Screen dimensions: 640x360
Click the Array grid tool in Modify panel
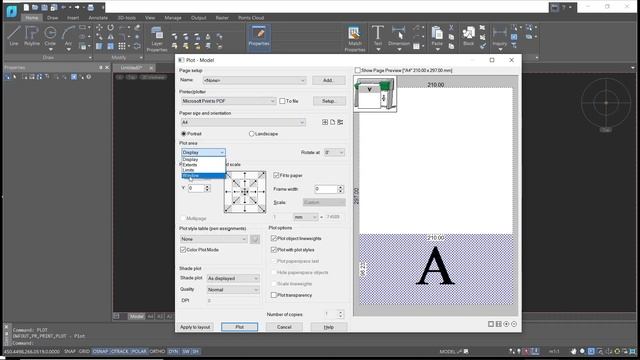pyautogui.click(x=122, y=46)
